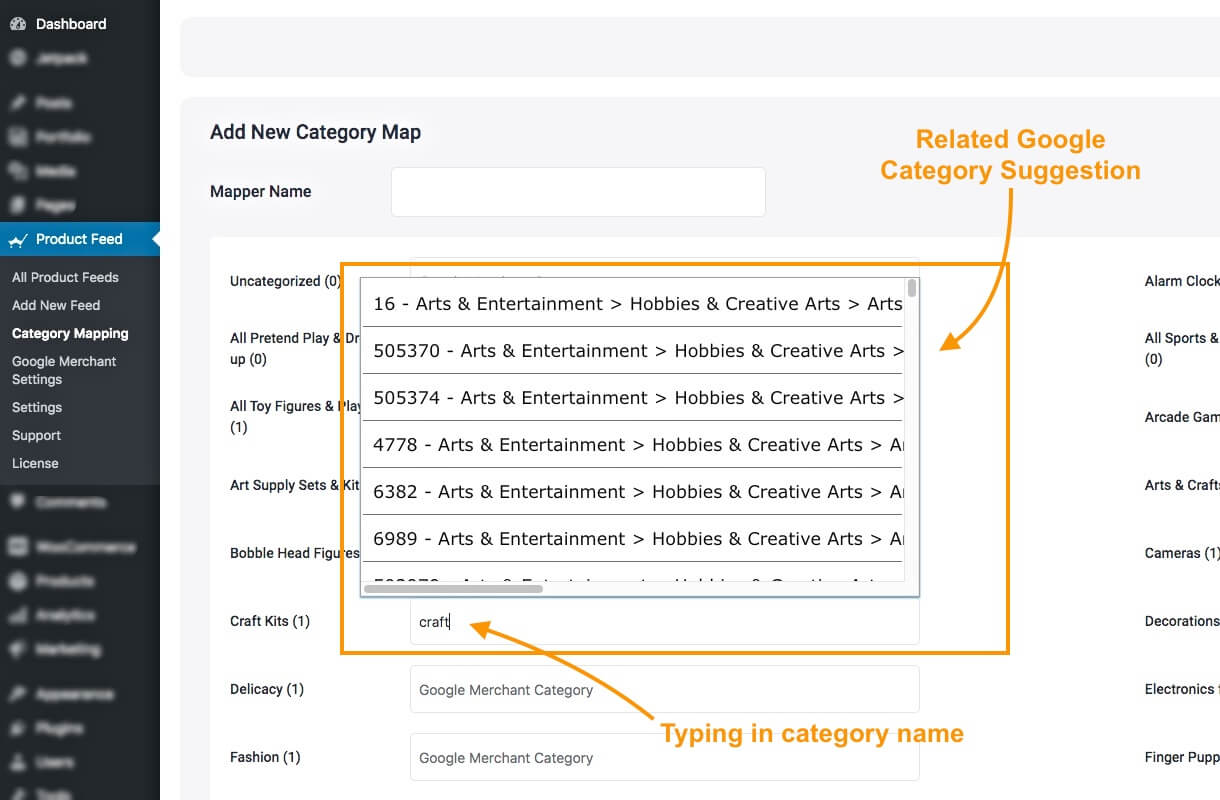The height and width of the screenshot is (800, 1220).
Task: Click the Cameras (1) label
Action: click(1182, 553)
